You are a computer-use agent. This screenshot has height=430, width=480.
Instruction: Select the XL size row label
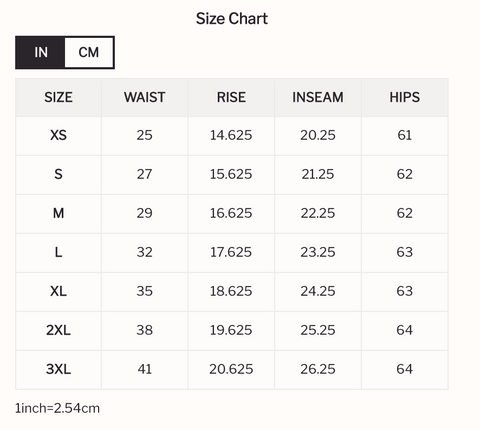[58, 292]
